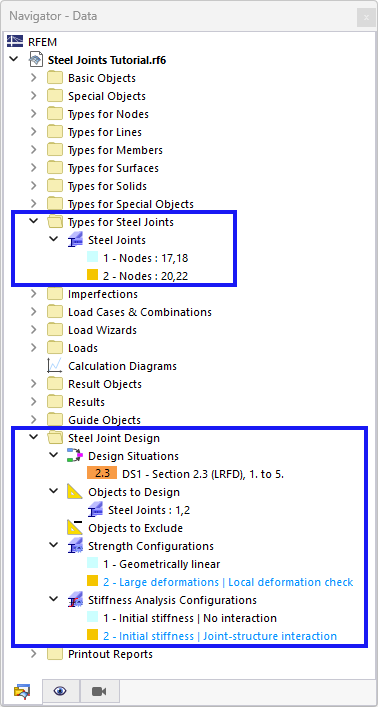Click the Steel Joints : 1,2 icon
378x707 pixels.
(95, 510)
